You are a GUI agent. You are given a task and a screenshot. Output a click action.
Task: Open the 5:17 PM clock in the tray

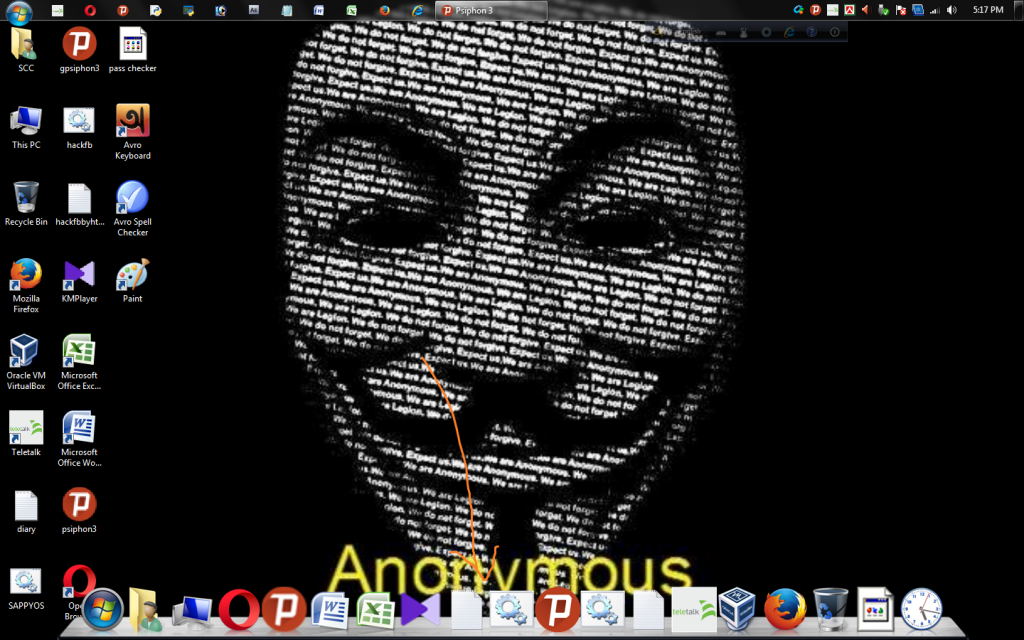click(988, 10)
